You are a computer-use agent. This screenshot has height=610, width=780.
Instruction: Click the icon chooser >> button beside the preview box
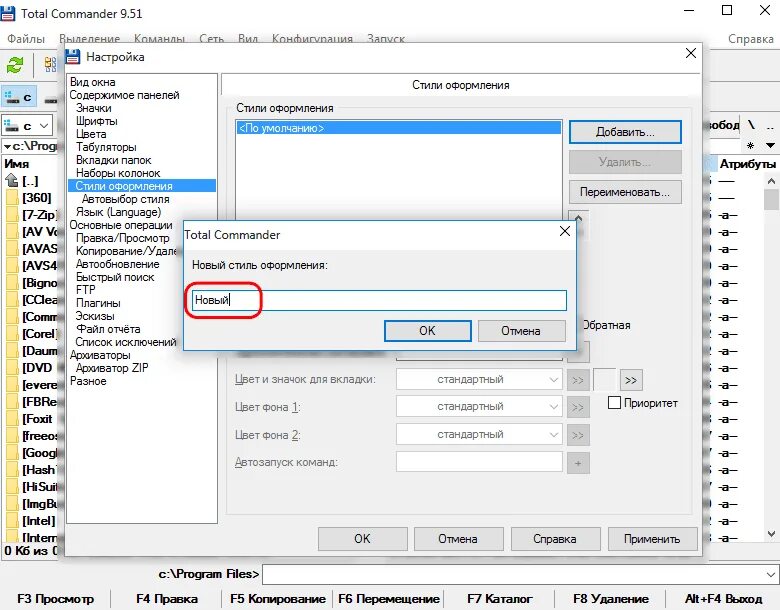tap(631, 381)
